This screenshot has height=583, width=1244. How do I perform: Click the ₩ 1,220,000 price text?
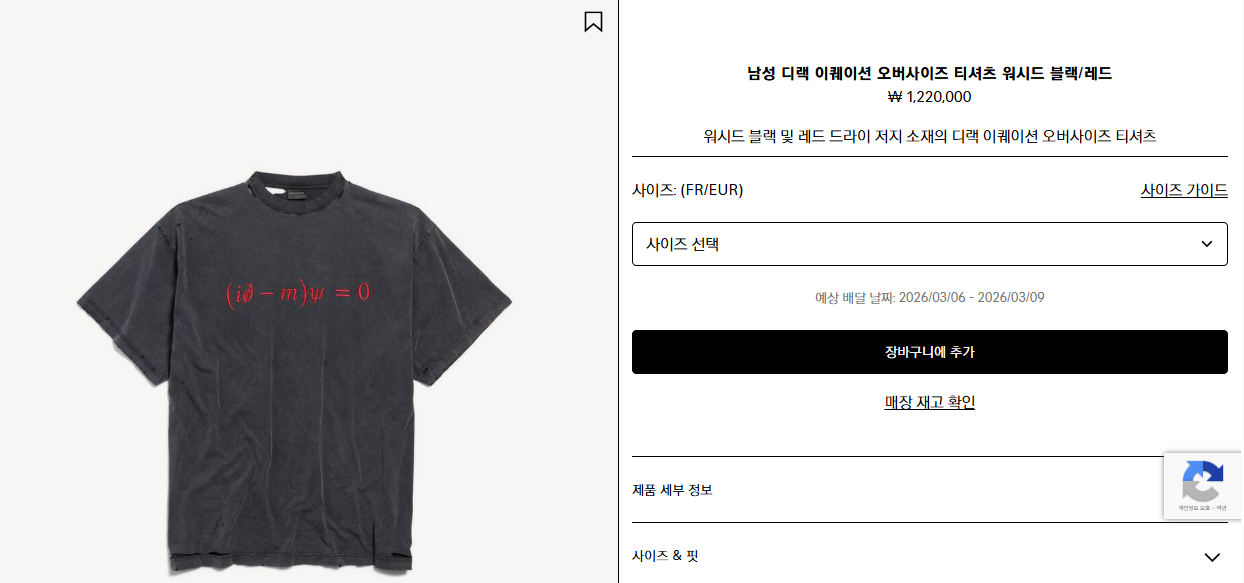[929, 97]
